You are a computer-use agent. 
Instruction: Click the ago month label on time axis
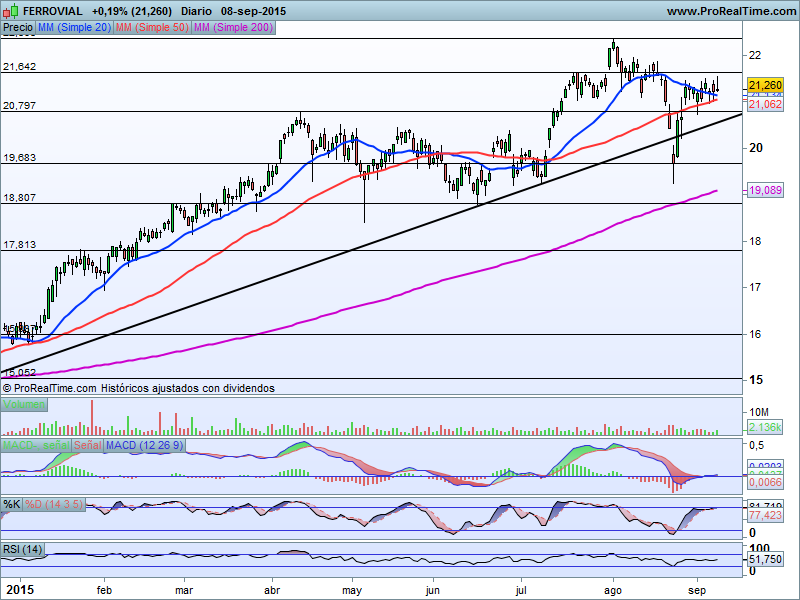[613, 591]
